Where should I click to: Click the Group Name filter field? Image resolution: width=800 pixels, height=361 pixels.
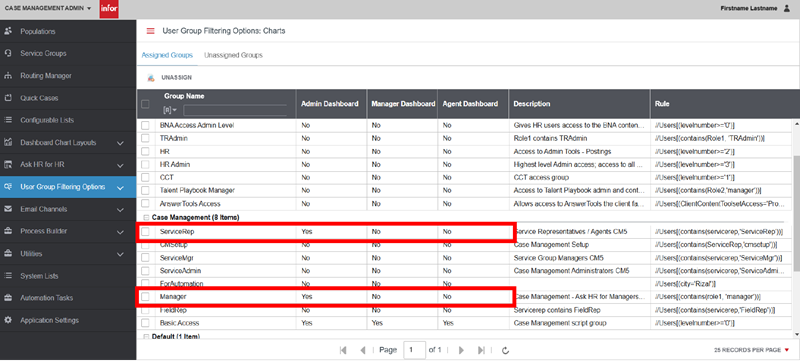[235, 110]
